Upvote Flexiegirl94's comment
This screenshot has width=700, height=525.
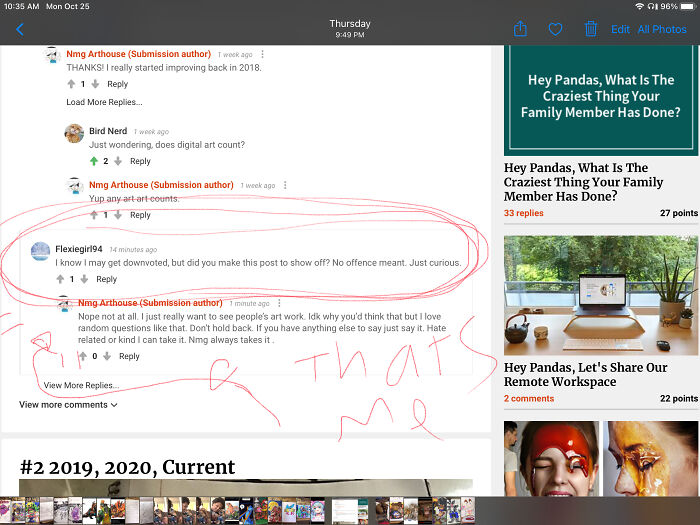(x=60, y=279)
